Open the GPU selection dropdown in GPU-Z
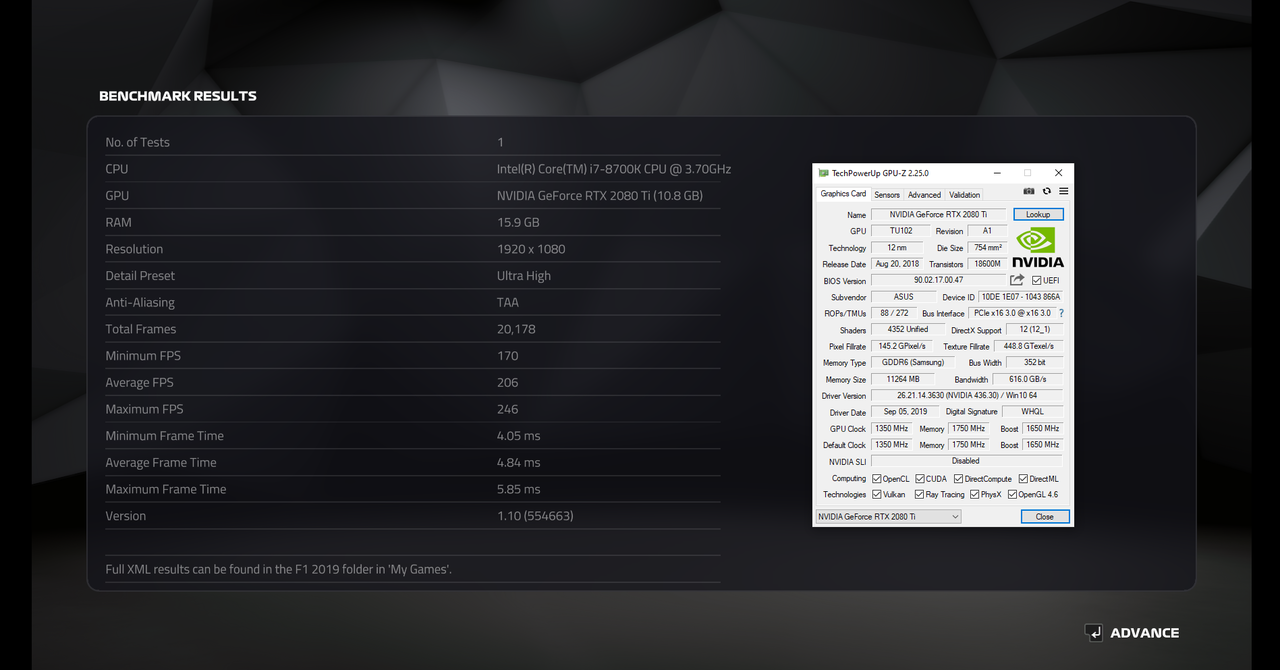 tap(888, 517)
